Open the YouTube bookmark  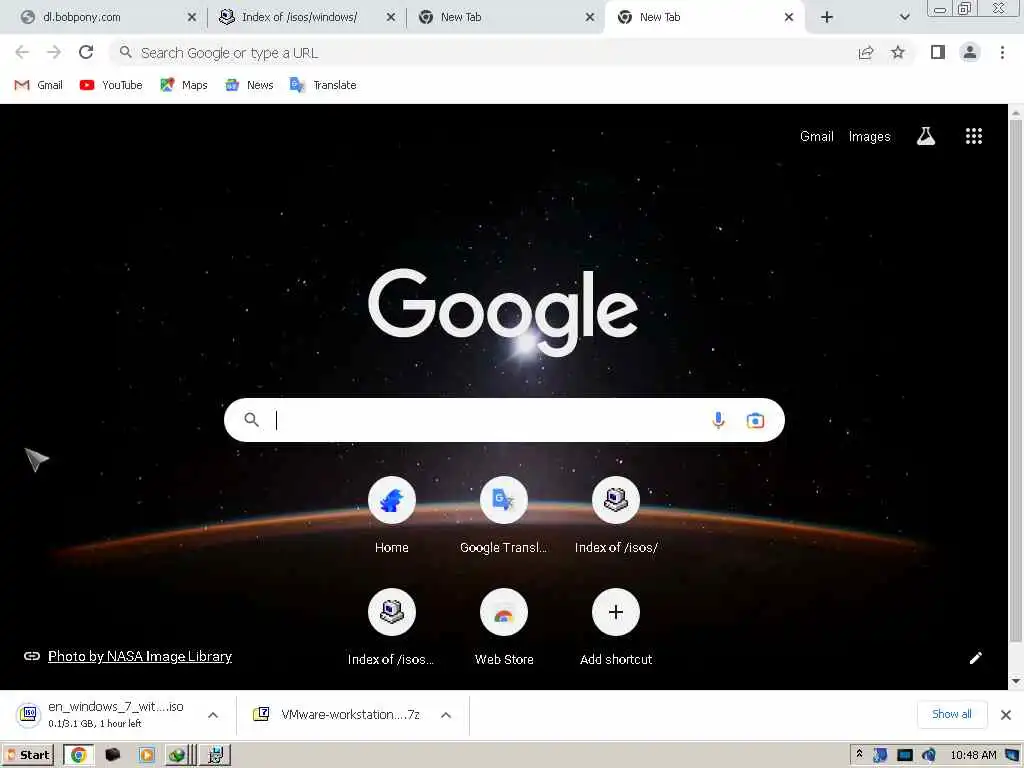[111, 85]
